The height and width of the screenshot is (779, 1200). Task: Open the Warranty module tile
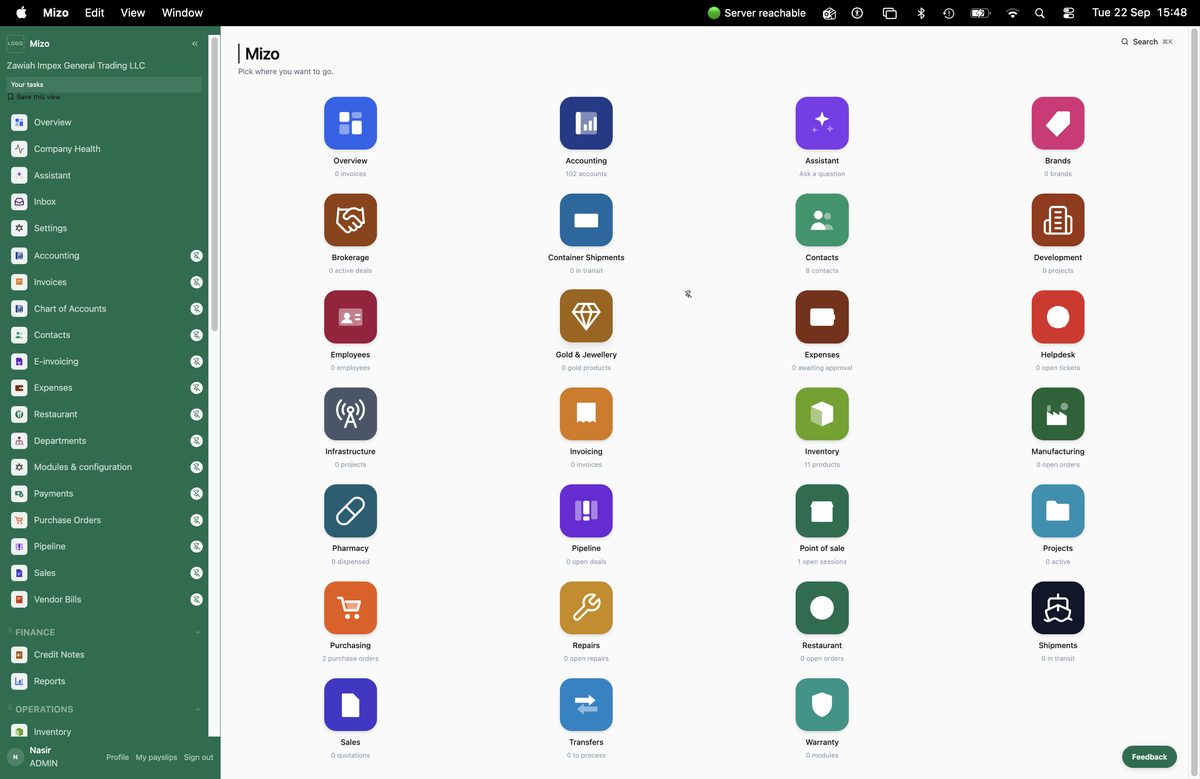click(822, 705)
